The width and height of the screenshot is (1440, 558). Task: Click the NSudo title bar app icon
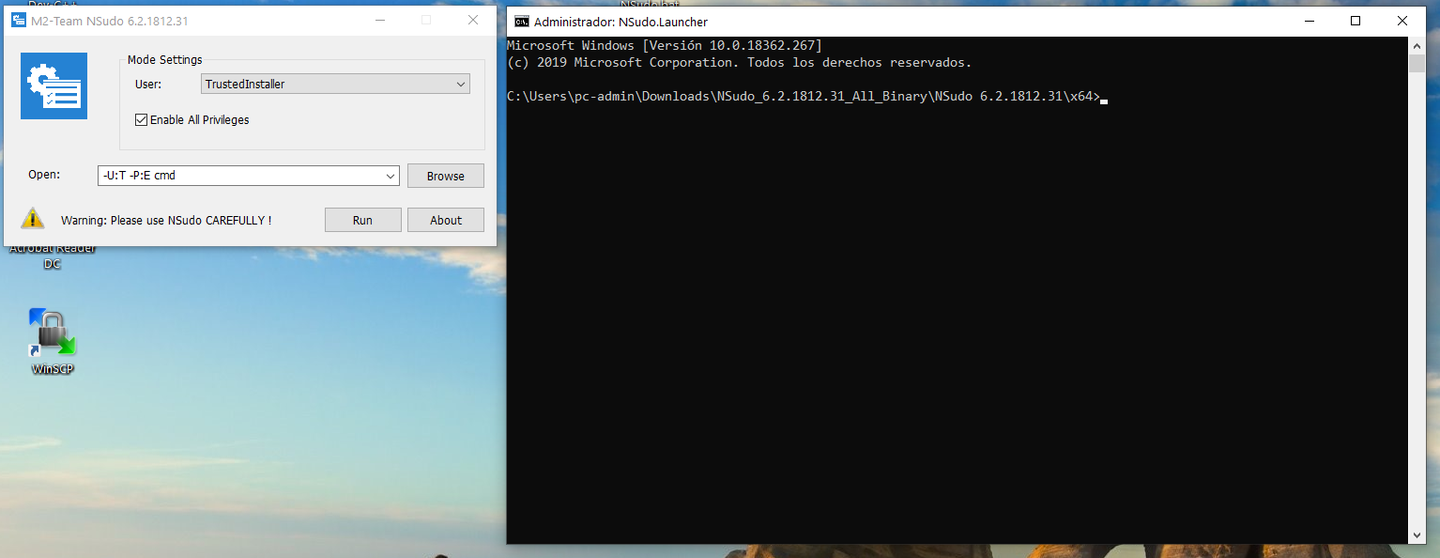point(18,20)
